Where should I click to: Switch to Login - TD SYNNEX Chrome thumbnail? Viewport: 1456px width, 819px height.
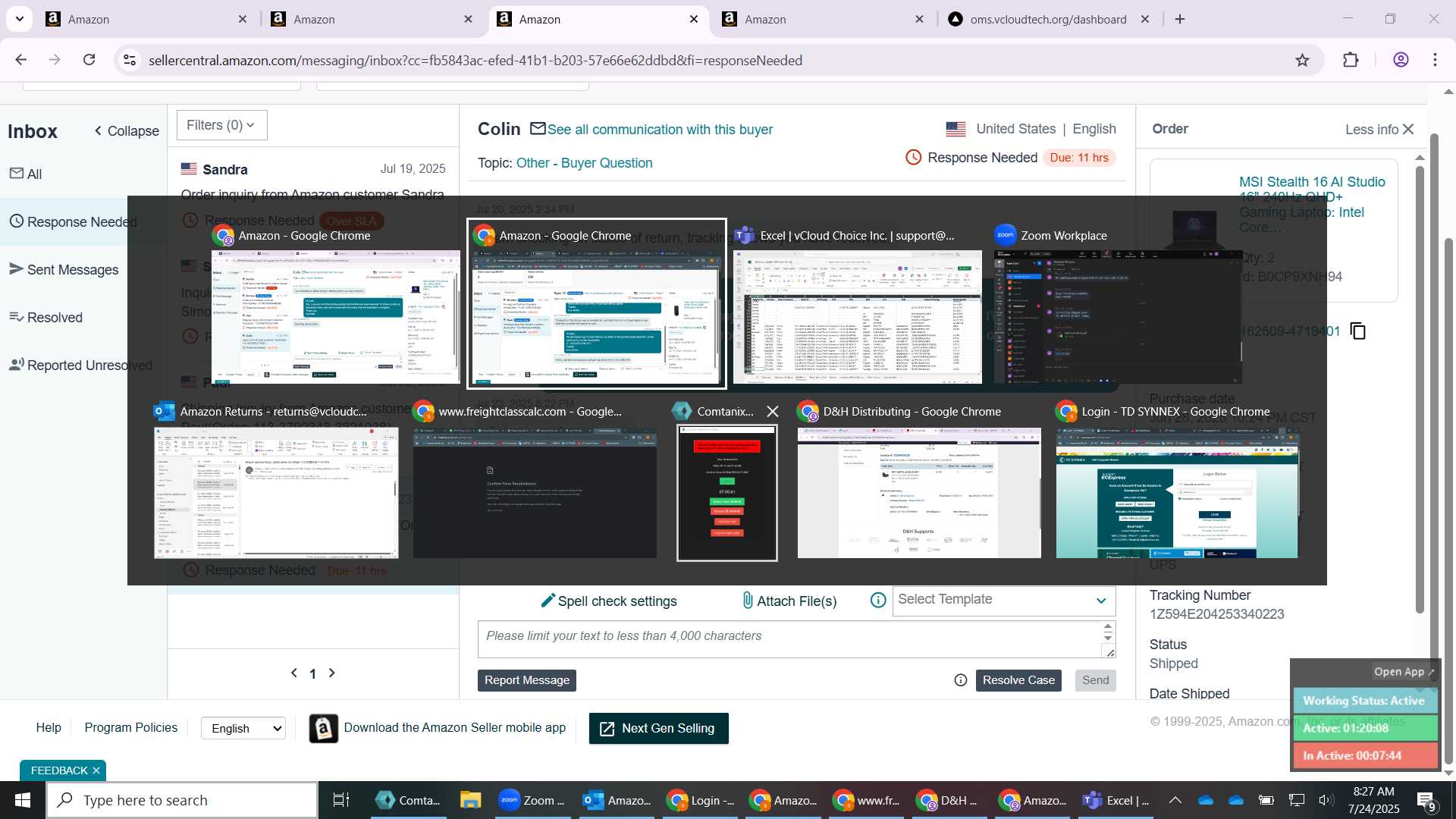point(1177,481)
